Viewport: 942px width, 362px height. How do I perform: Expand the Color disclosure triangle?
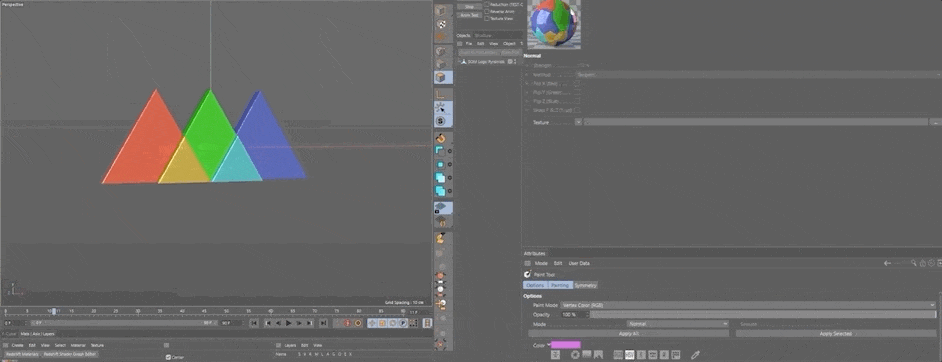tap(549, 345)
